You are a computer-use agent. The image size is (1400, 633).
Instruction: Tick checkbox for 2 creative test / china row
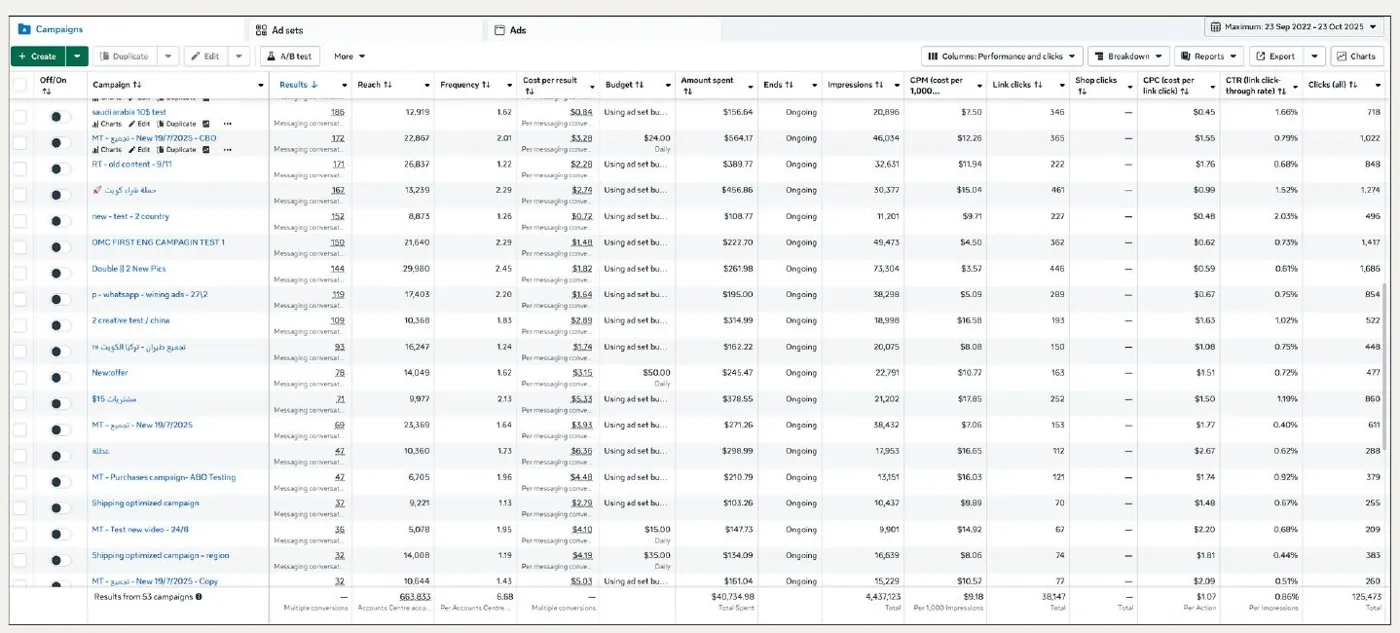point(20,325)
